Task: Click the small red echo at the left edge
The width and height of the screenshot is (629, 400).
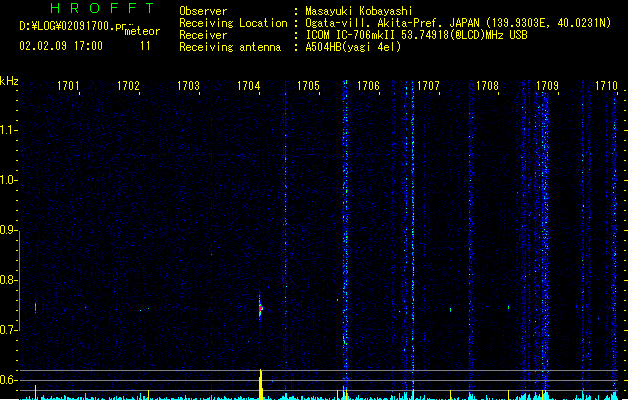Action: (36, 308)
